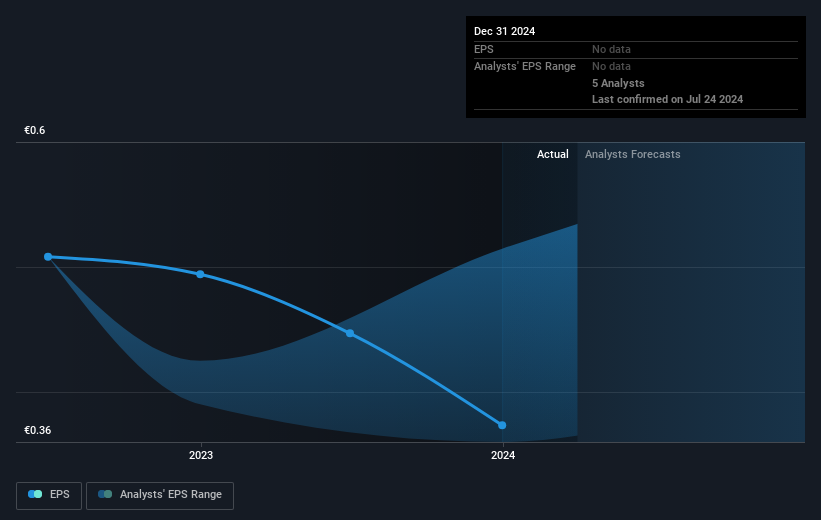821x520 pixels.
Task: Click the 2023 x-axis label
Action: pos(201,456)
